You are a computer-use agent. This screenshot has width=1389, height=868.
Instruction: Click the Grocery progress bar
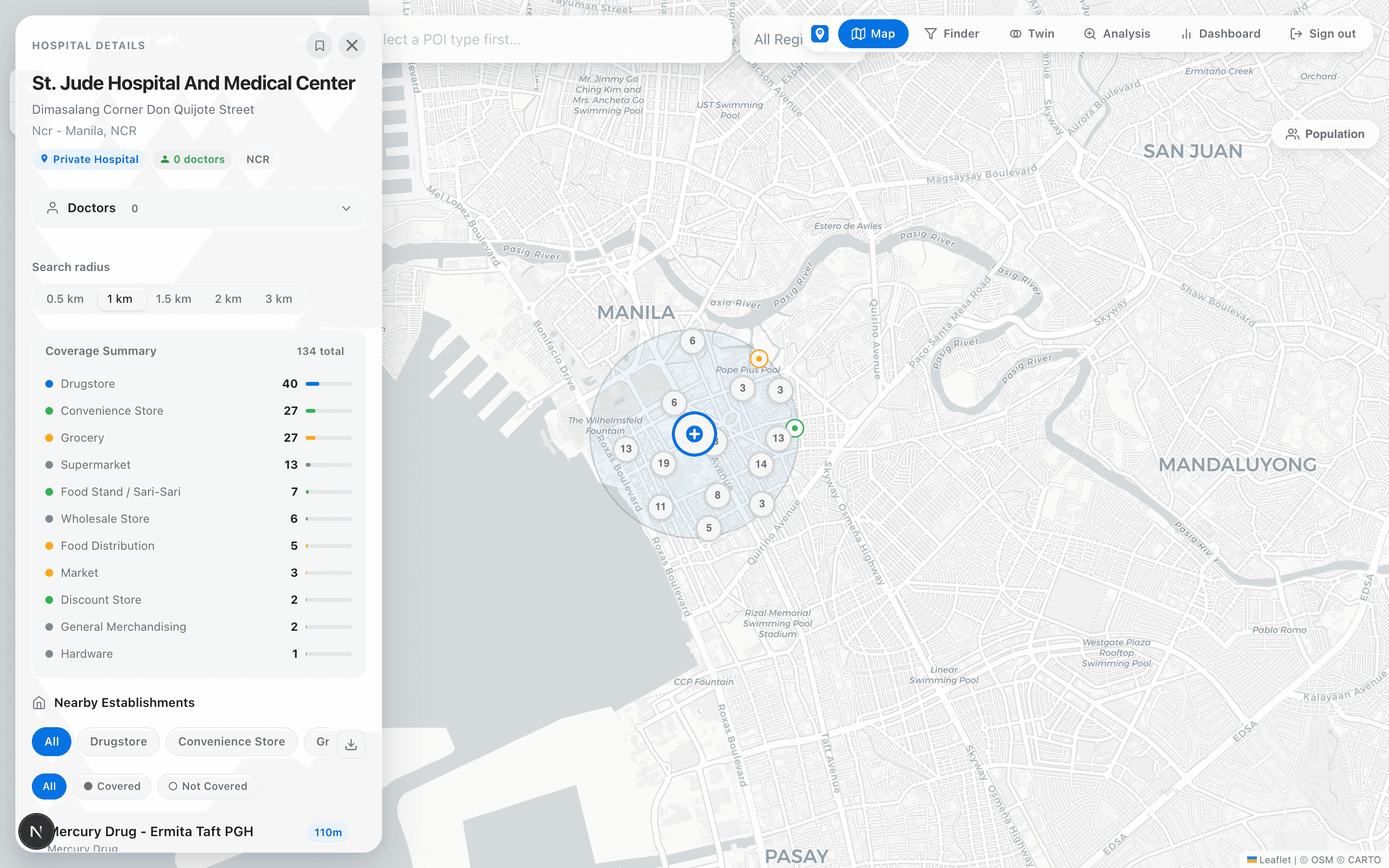329,438
